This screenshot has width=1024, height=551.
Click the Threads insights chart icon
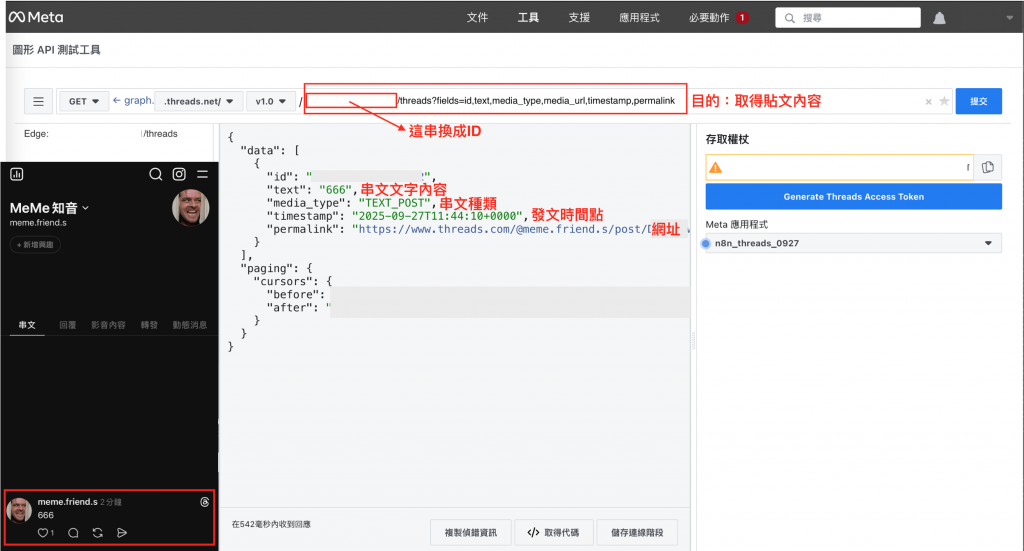pyautogui.click(x=17, y=174)
